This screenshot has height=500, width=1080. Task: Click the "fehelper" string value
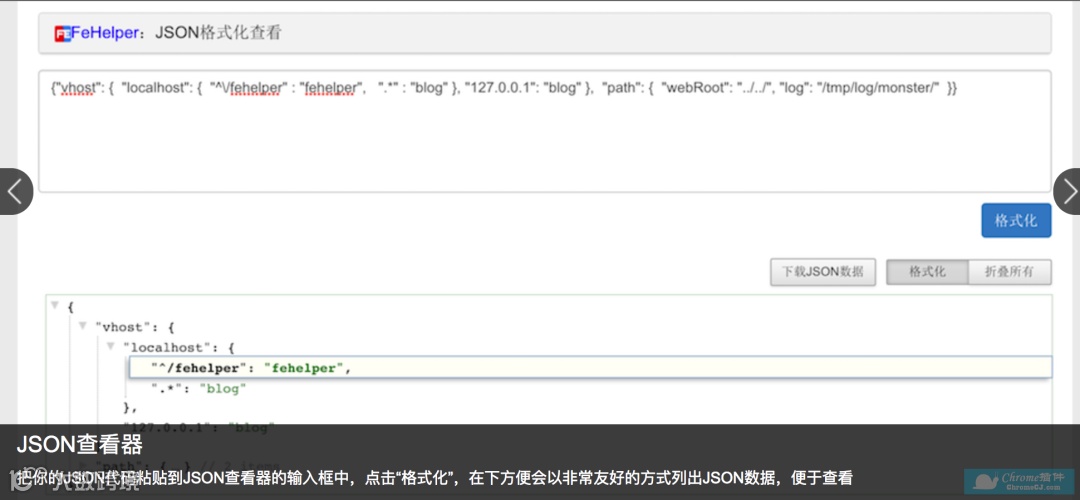tap(303, 368)
